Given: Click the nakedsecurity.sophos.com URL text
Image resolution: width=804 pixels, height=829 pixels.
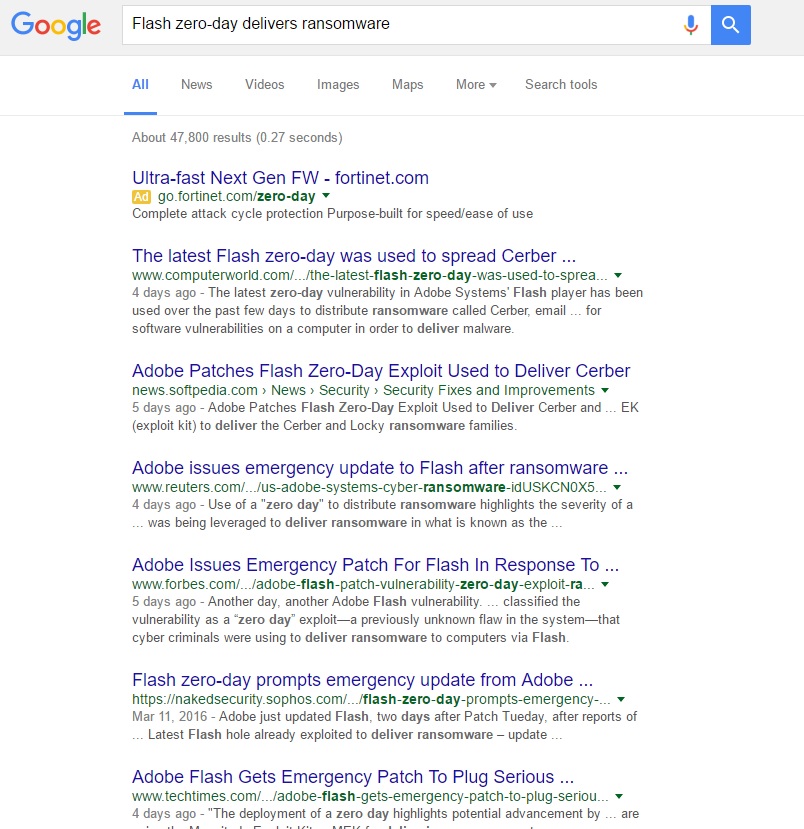Looking at the screenshot, I should pyautogui.click(x=371, y=699).
